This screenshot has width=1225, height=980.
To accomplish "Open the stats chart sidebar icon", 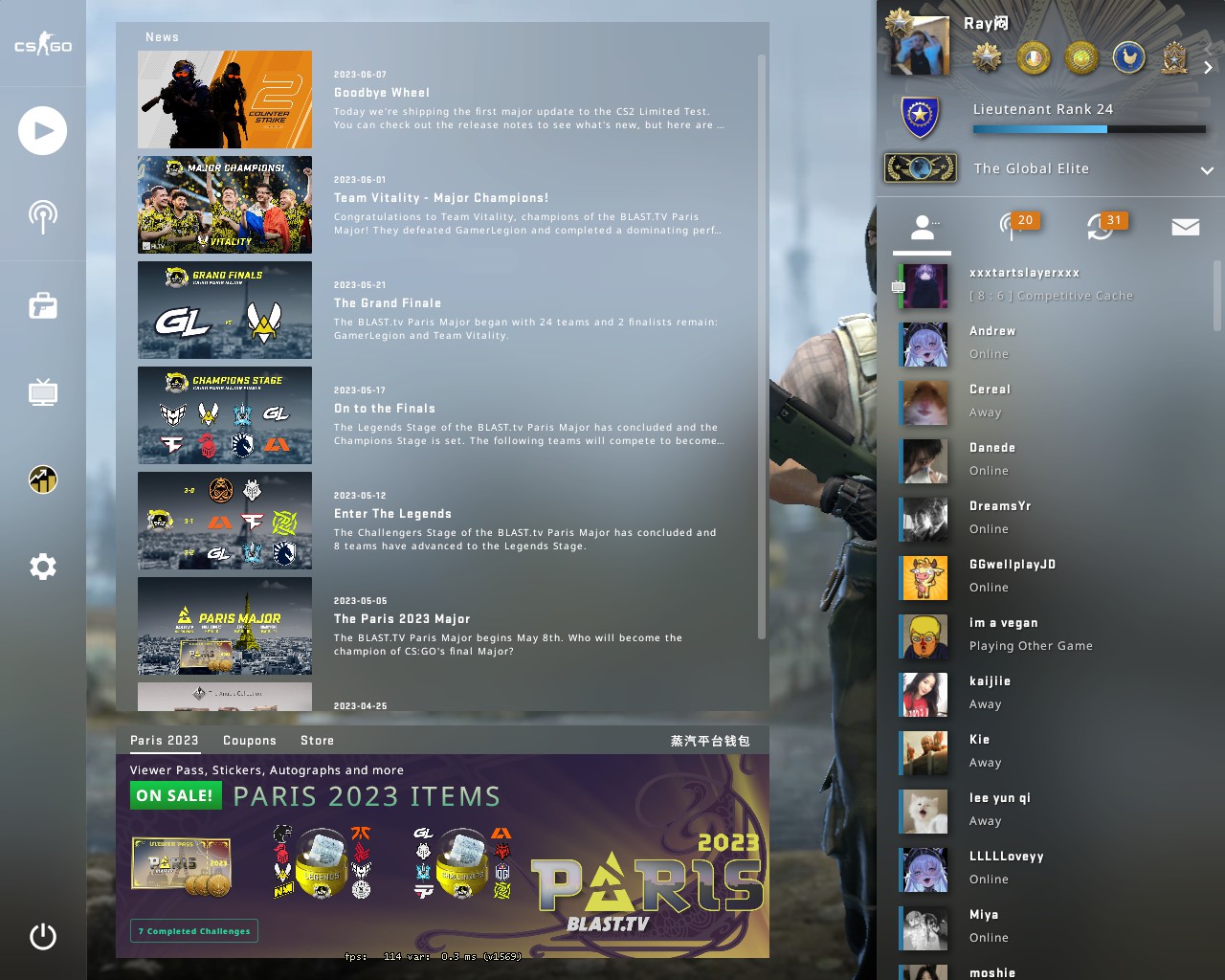I will tap(43, 479).
